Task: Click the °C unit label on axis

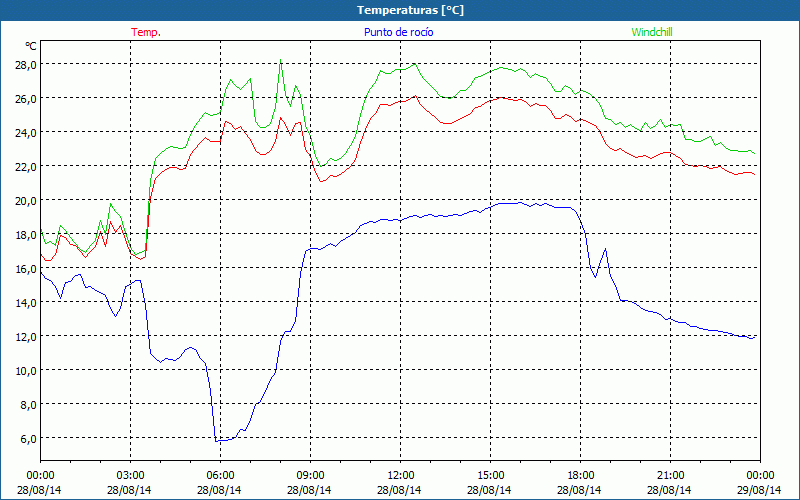Action: [x=31, y=46]
